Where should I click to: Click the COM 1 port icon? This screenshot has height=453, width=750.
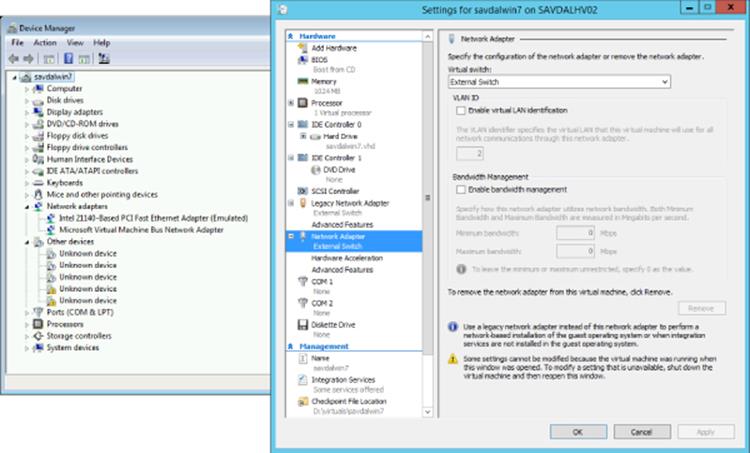coord(302,282)
